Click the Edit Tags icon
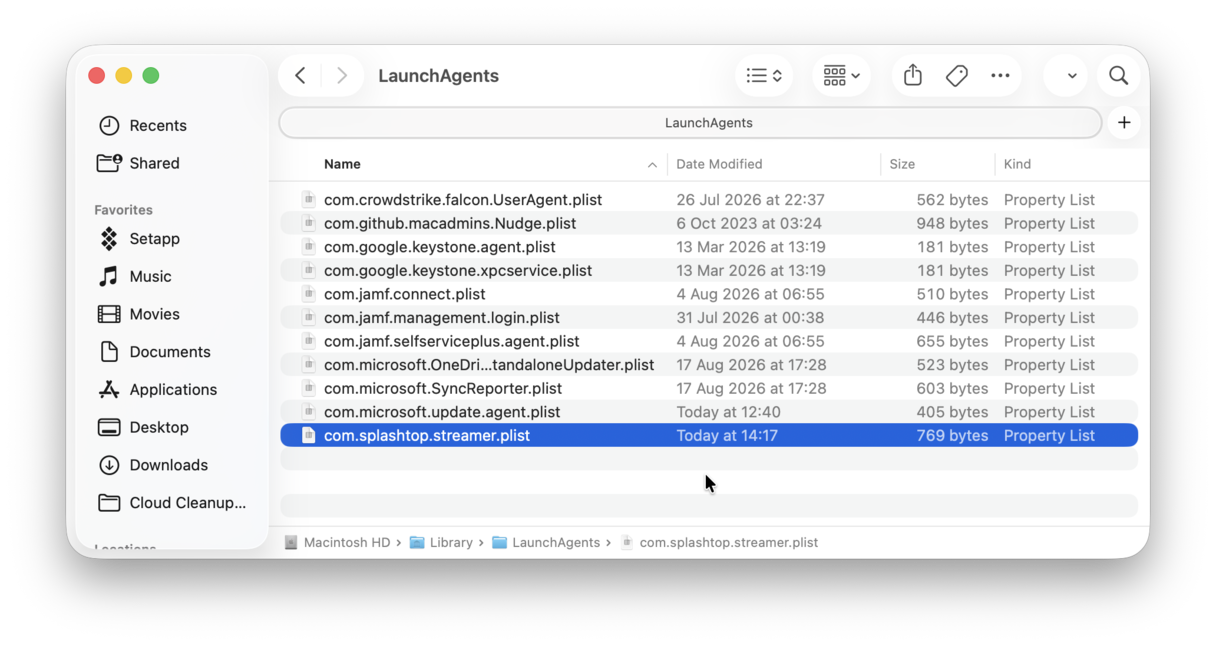The width and height of the screenshot is (1216, 646). 957,76
